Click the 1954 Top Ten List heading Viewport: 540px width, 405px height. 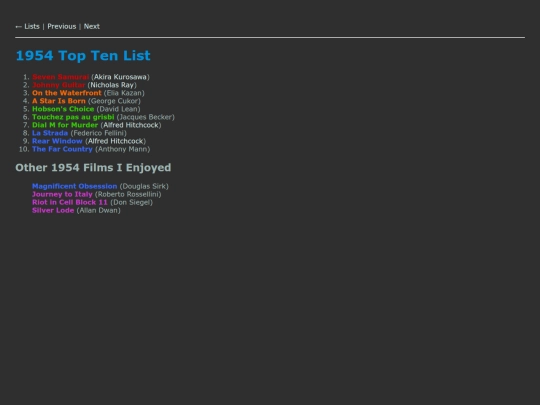click(x=83, y=55)
